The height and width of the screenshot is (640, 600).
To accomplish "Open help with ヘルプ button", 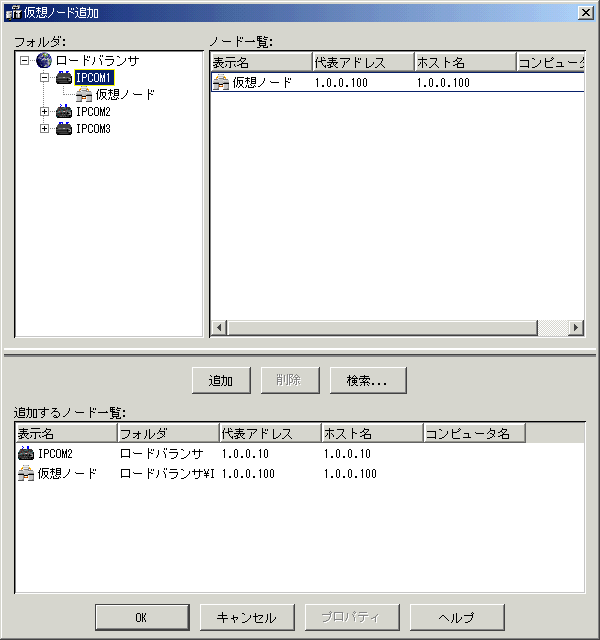I will point(457,617).
